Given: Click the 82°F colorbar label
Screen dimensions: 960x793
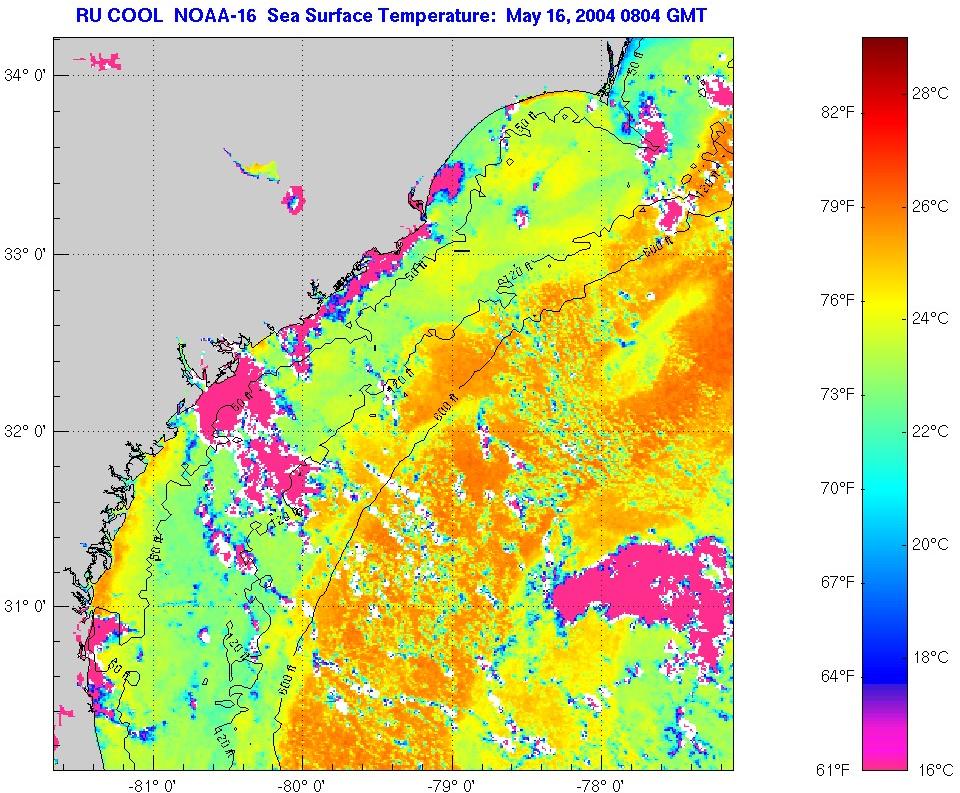Looking at the screenshot, I should tap(838, 112).
